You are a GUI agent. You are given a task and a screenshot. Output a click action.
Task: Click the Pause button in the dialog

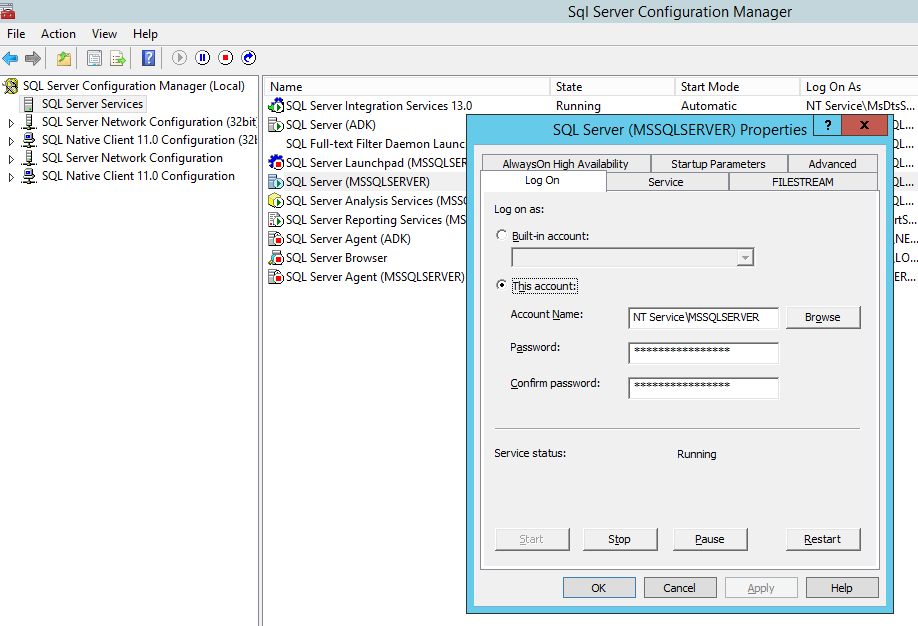coord(710,539)
